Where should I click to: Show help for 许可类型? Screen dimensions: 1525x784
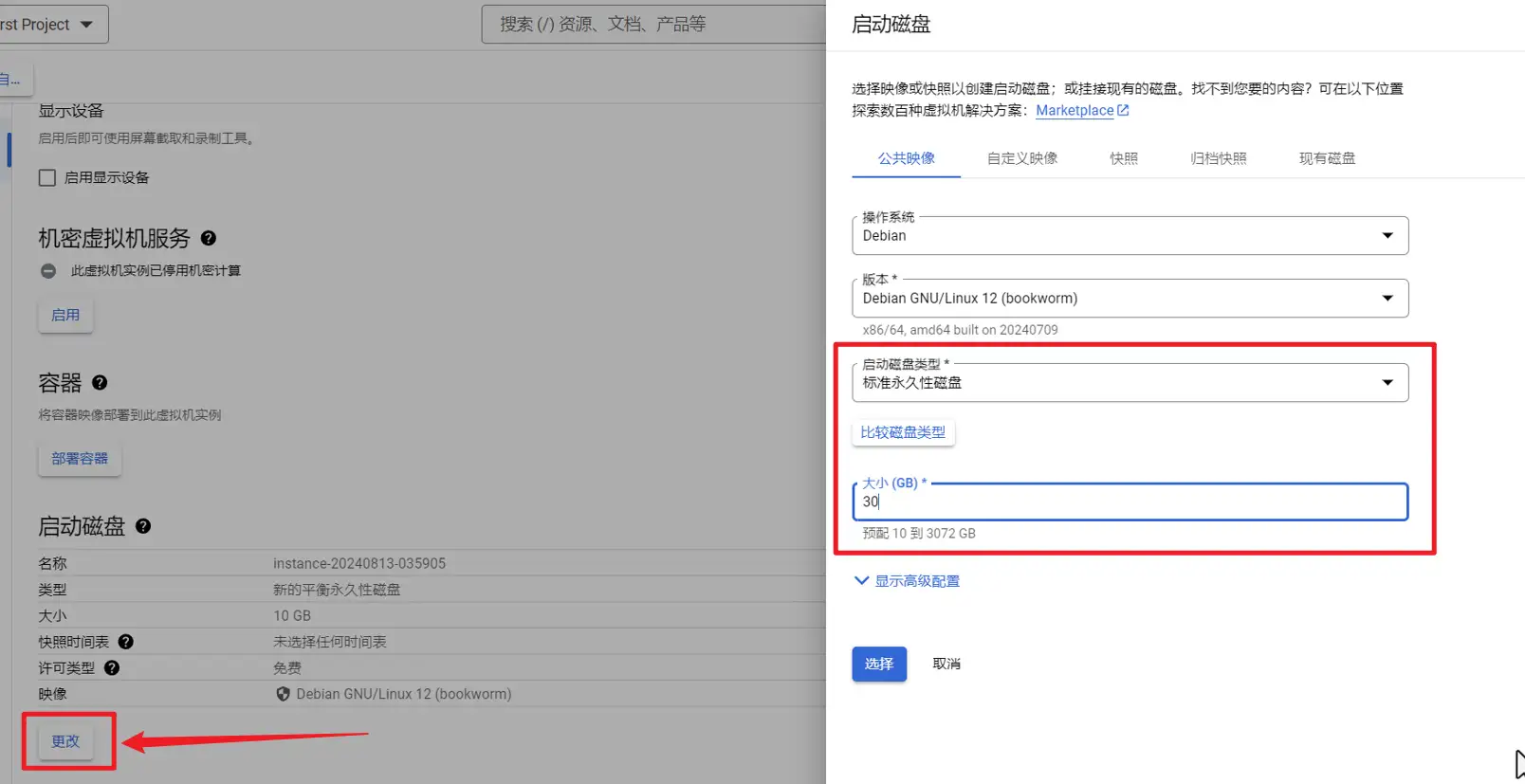[112, 667]
